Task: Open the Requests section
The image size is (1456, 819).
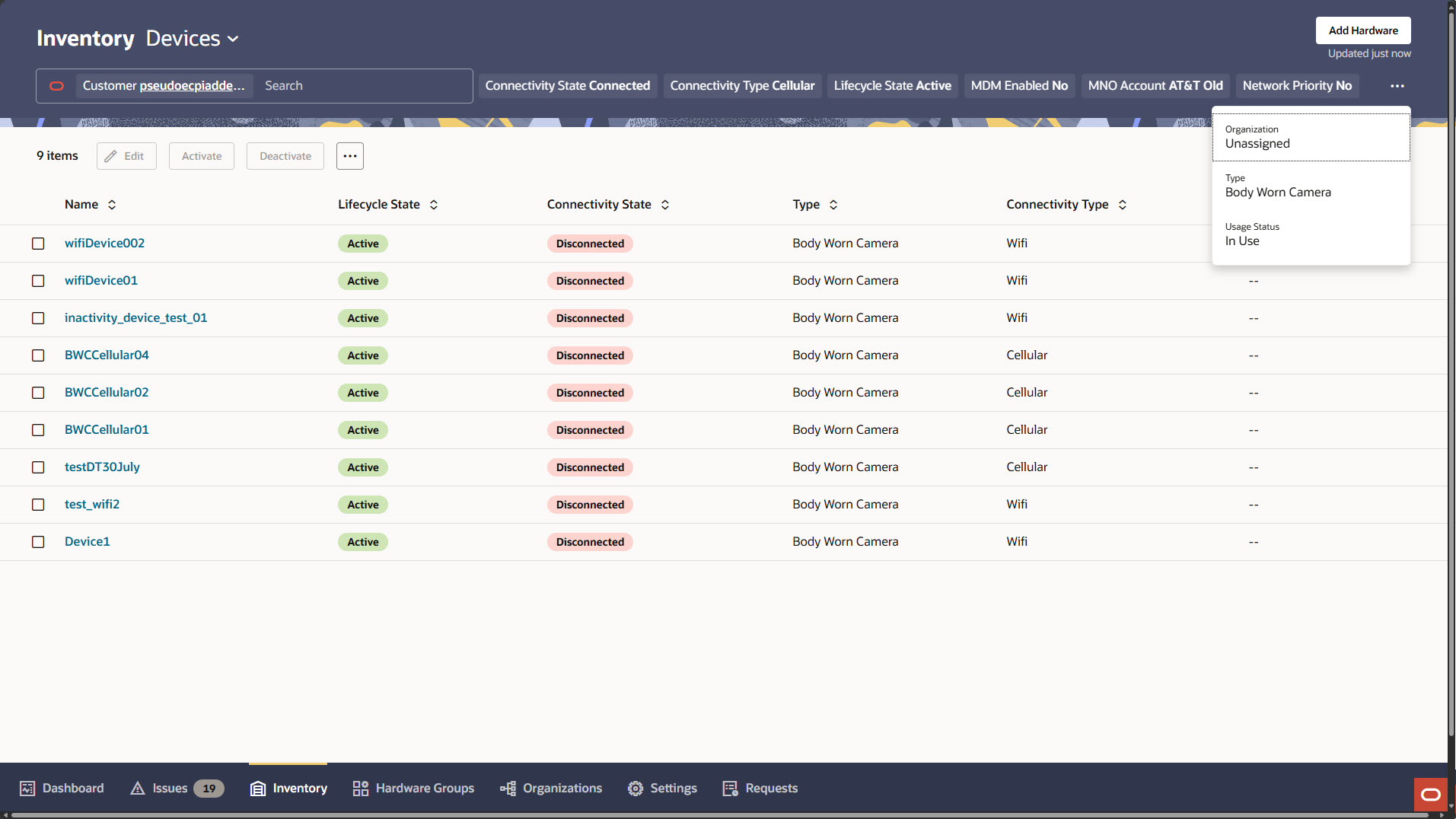Action: point(759,788)
